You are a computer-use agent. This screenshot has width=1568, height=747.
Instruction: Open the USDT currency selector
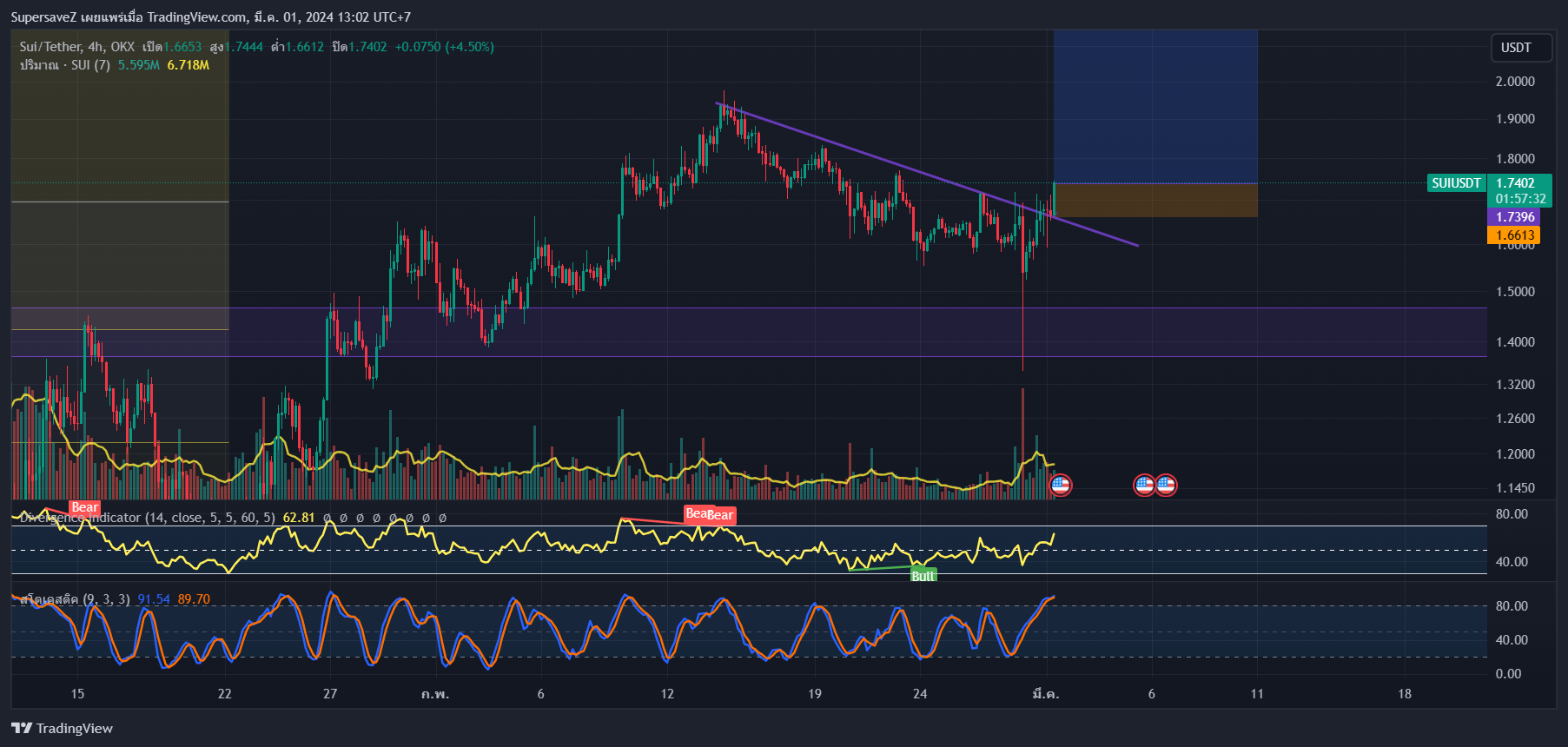1521,48
